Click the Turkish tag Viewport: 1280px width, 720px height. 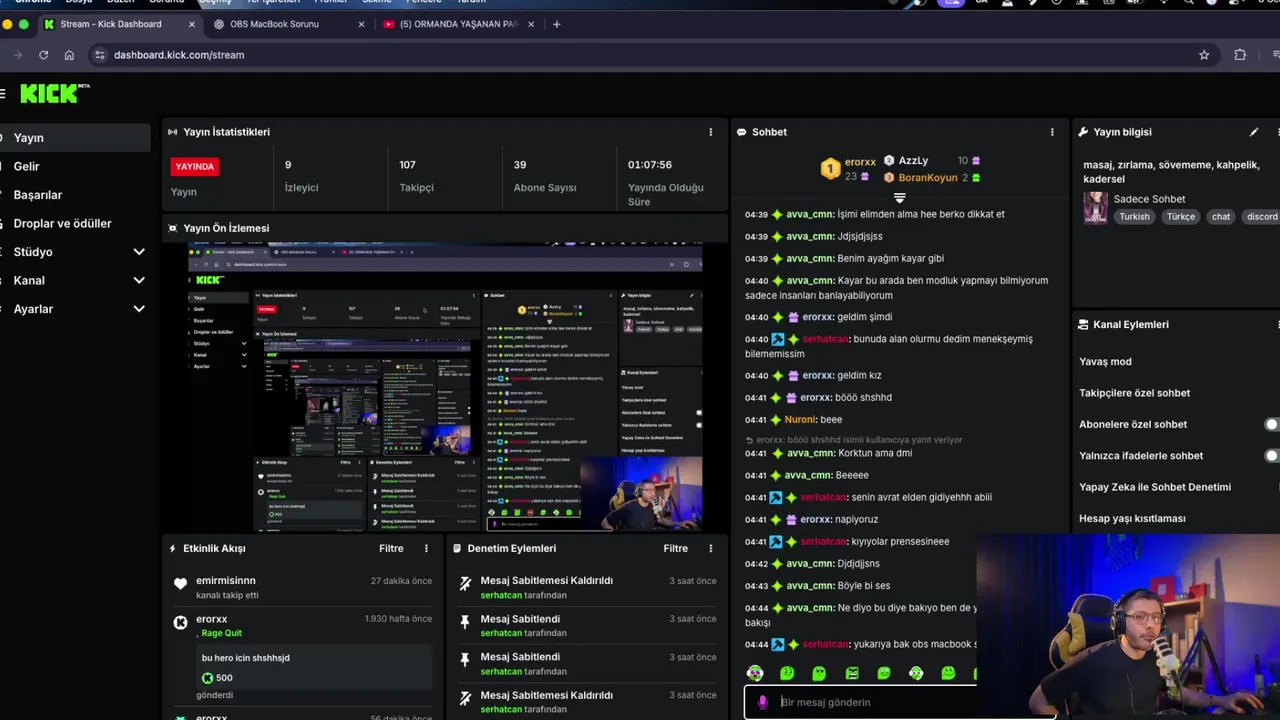1134,216
